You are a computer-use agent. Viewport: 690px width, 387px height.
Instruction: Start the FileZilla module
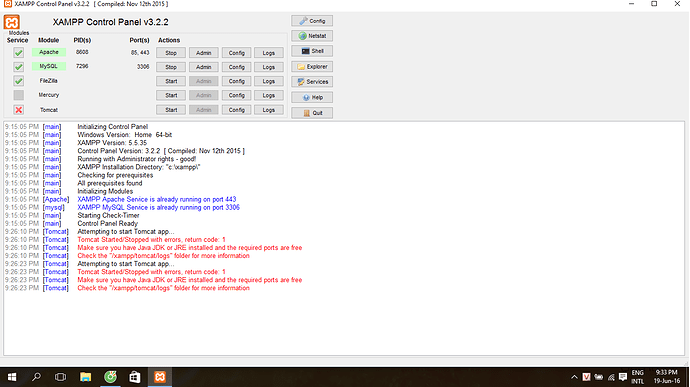(x=171, y=81)
